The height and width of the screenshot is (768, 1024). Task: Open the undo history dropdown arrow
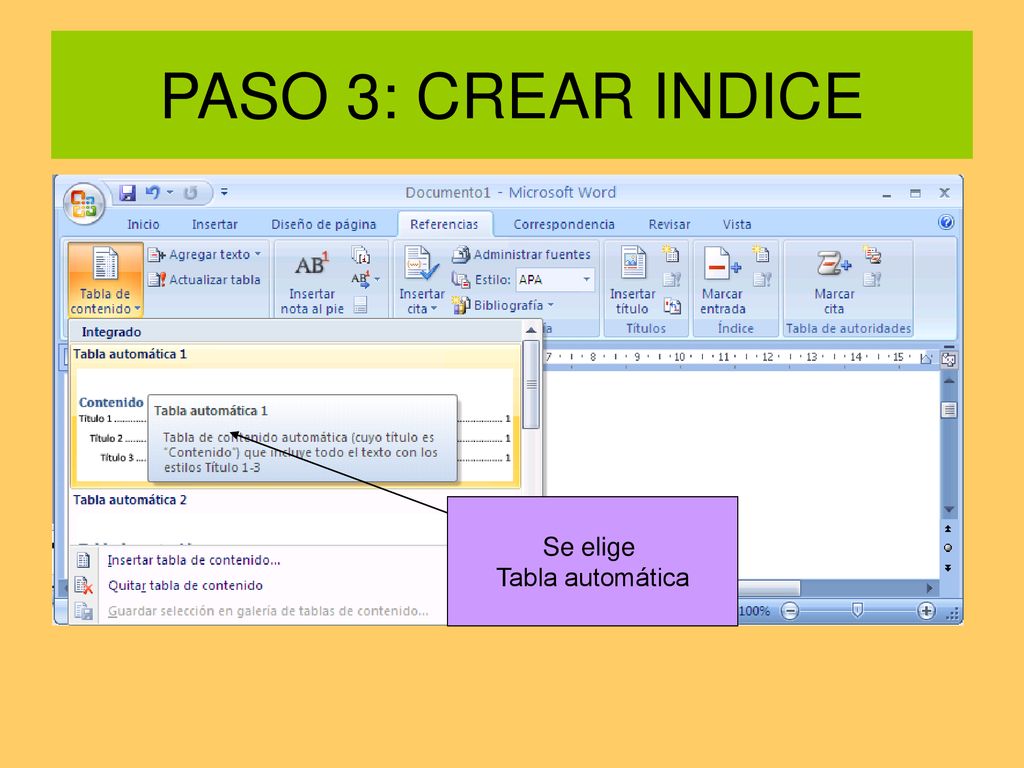pyautogui.click(x=170, y=193)
